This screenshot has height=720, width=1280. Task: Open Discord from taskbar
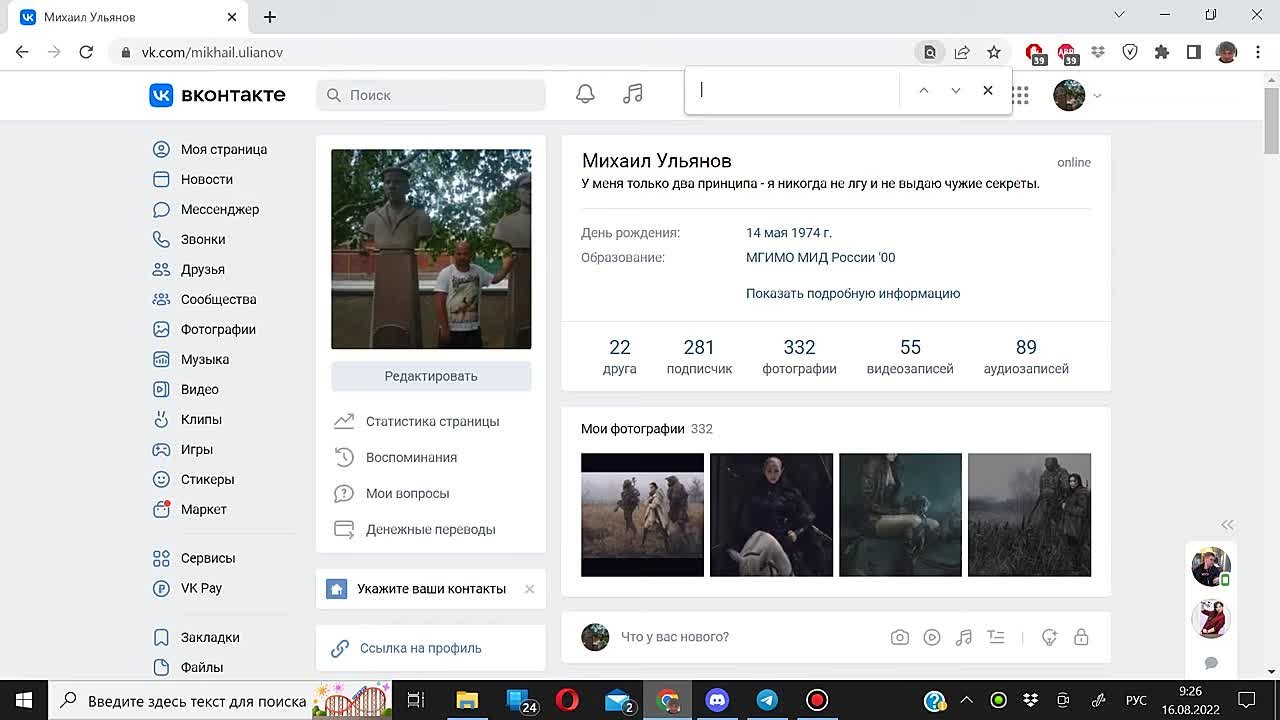point(717,700)
